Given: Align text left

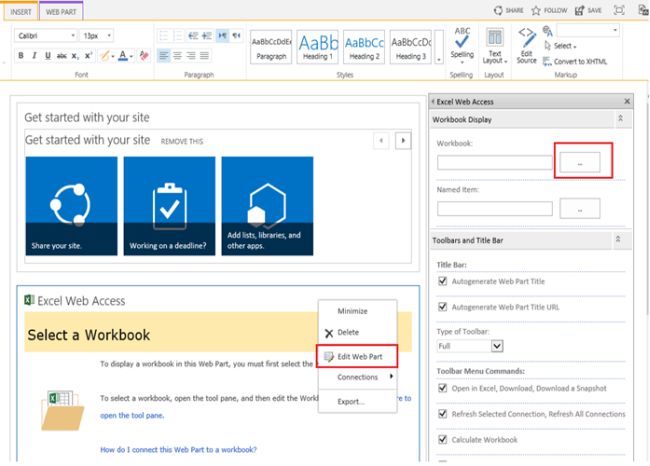Looking at the screenshot, I should click(164, 56).
